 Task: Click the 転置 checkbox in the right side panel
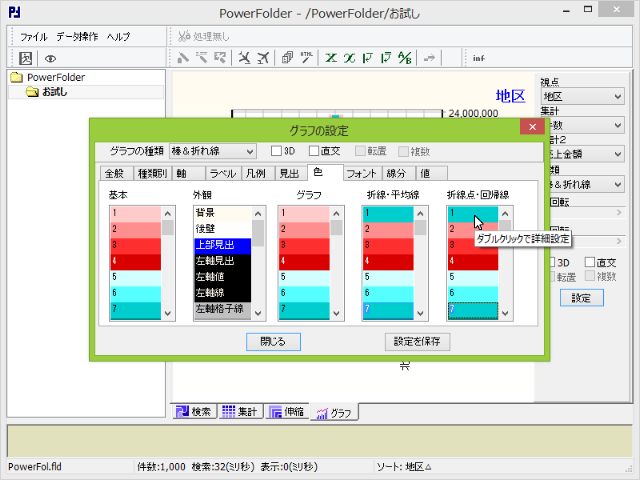(x=551, y=276)
